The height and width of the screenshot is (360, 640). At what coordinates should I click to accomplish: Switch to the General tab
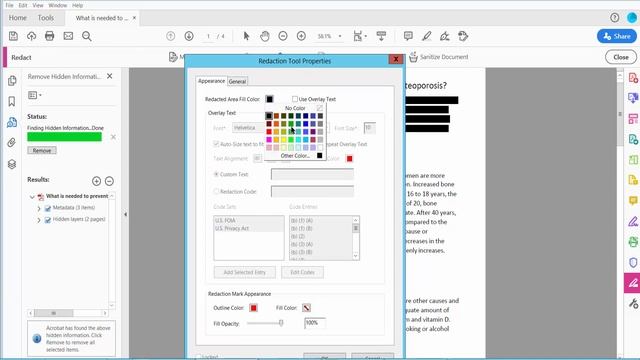tap(237, 81)
